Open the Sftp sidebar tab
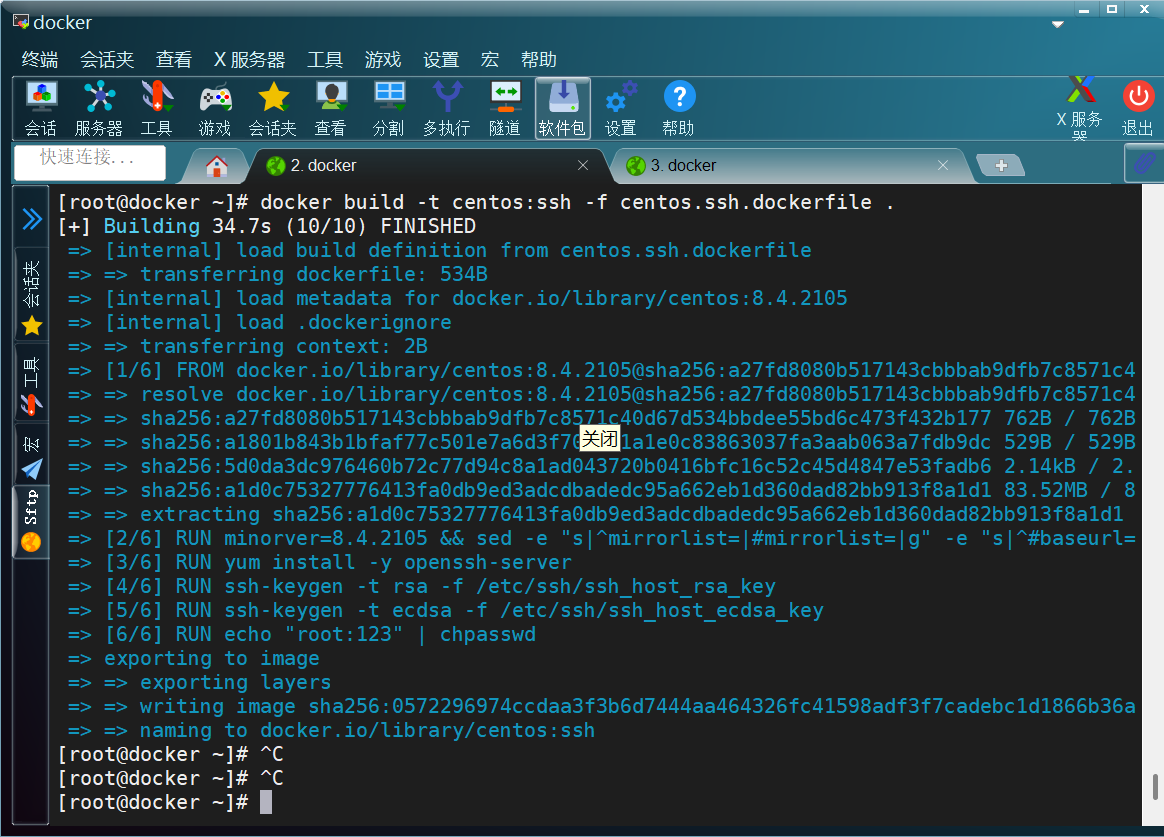 click(31, 522)
